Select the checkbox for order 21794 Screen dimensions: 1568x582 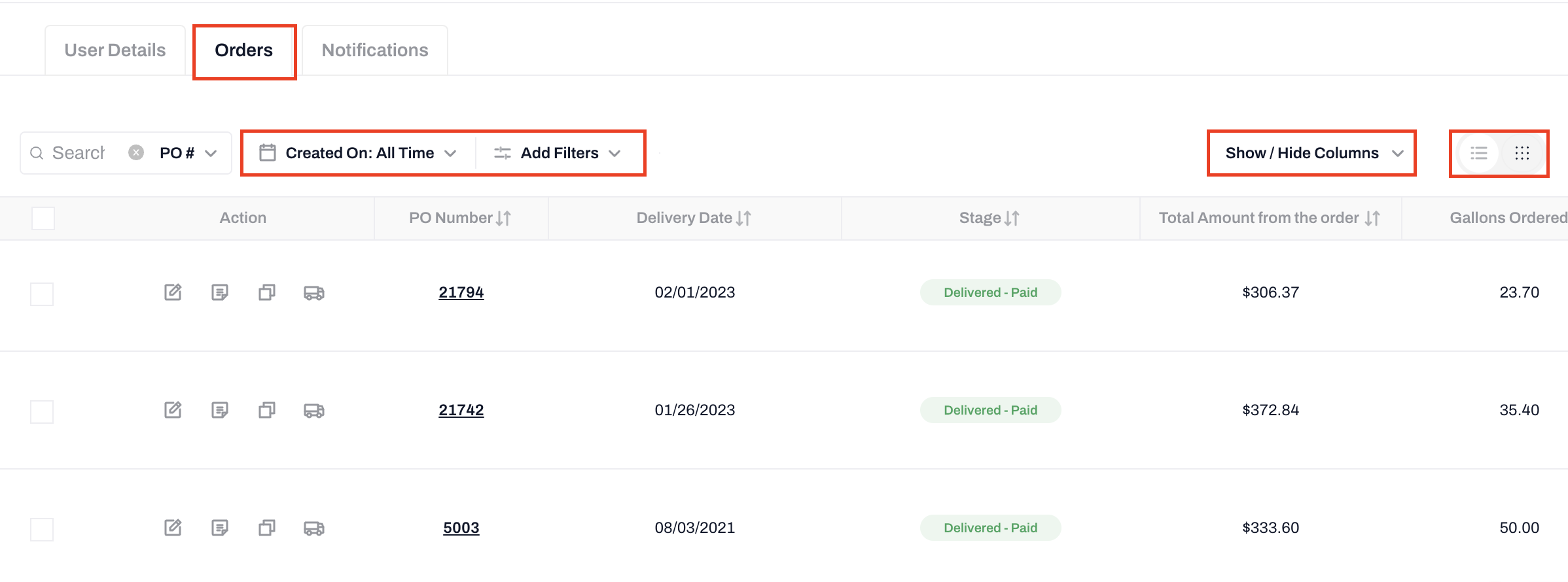tap(42, 294)
